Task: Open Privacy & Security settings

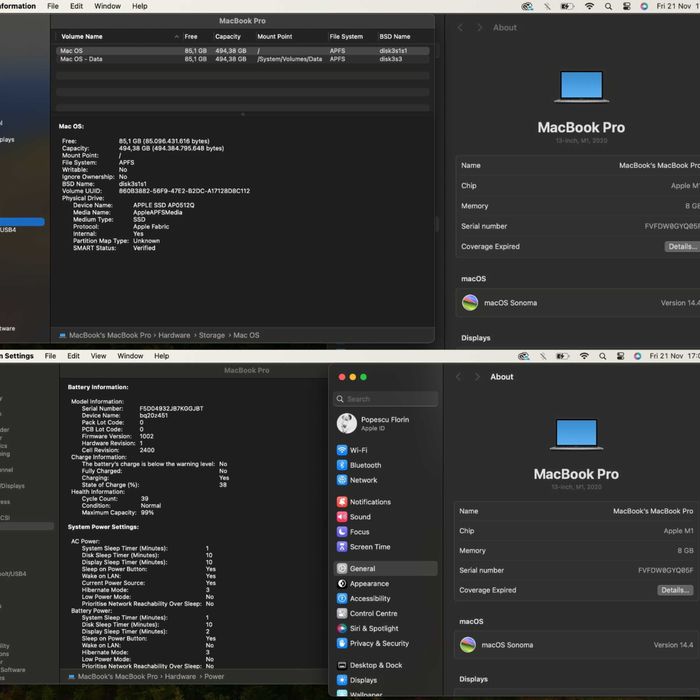Action: coord(373,643)
